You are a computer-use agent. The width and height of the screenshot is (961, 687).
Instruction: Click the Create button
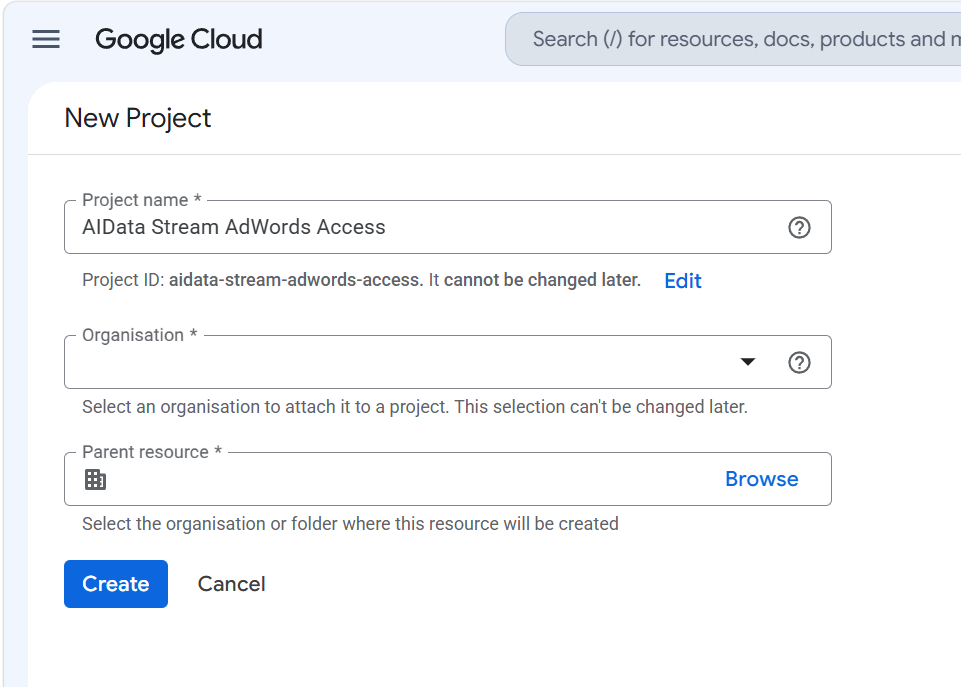tap(116, 583)
